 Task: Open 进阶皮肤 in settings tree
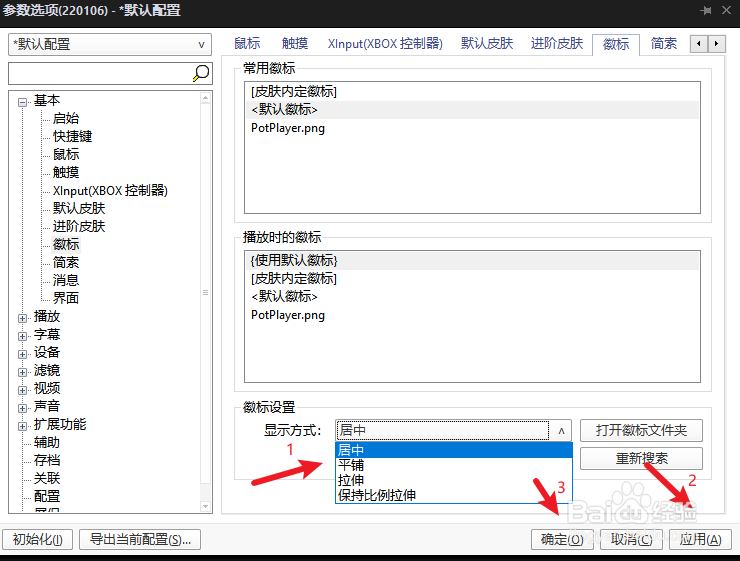coord(79,226)
